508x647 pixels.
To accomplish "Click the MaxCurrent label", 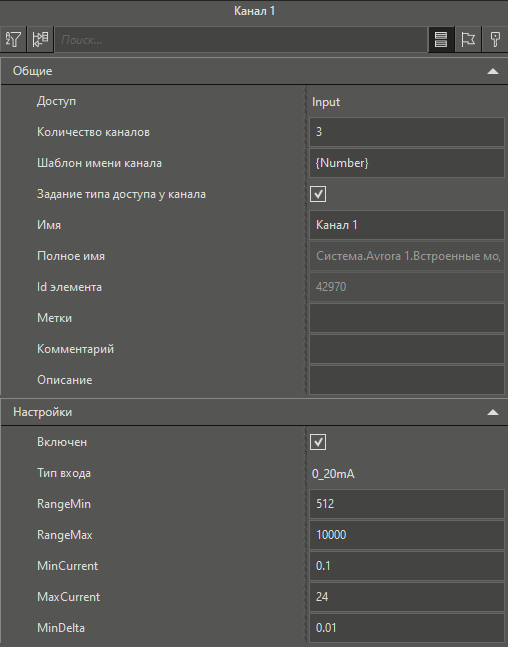I will (69, 597).
